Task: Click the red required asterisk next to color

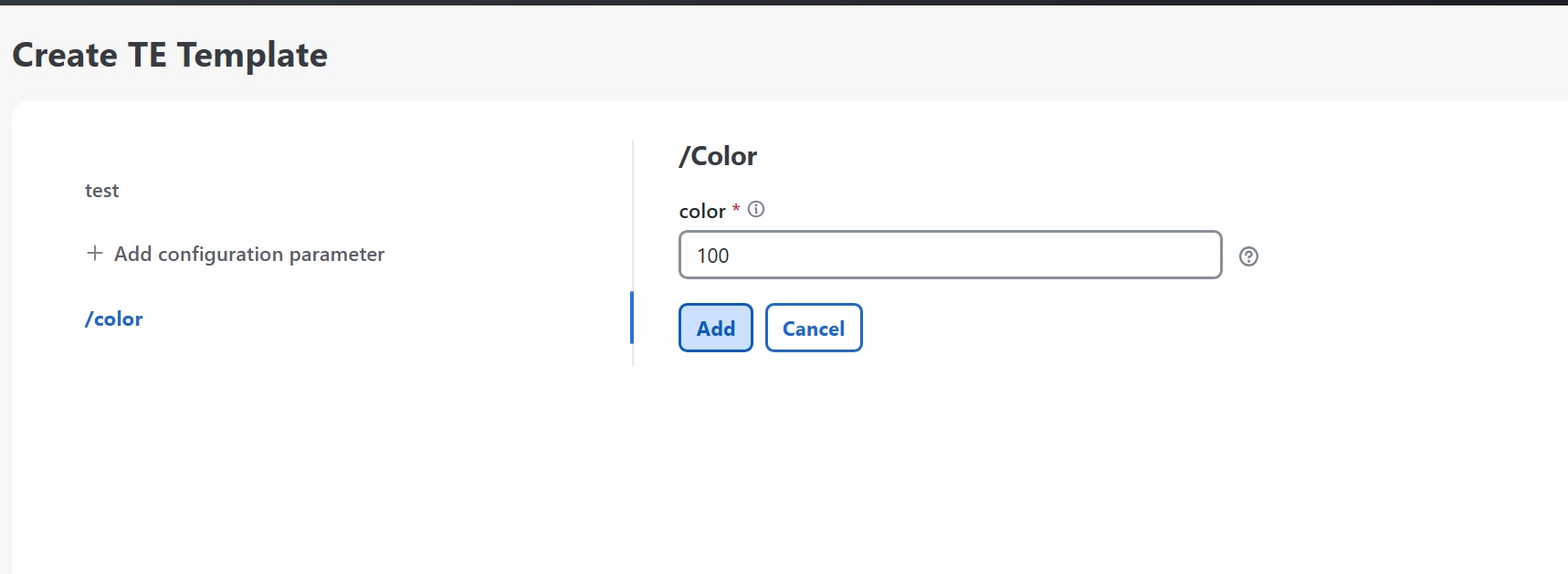Action: click(x=735, y=209)
